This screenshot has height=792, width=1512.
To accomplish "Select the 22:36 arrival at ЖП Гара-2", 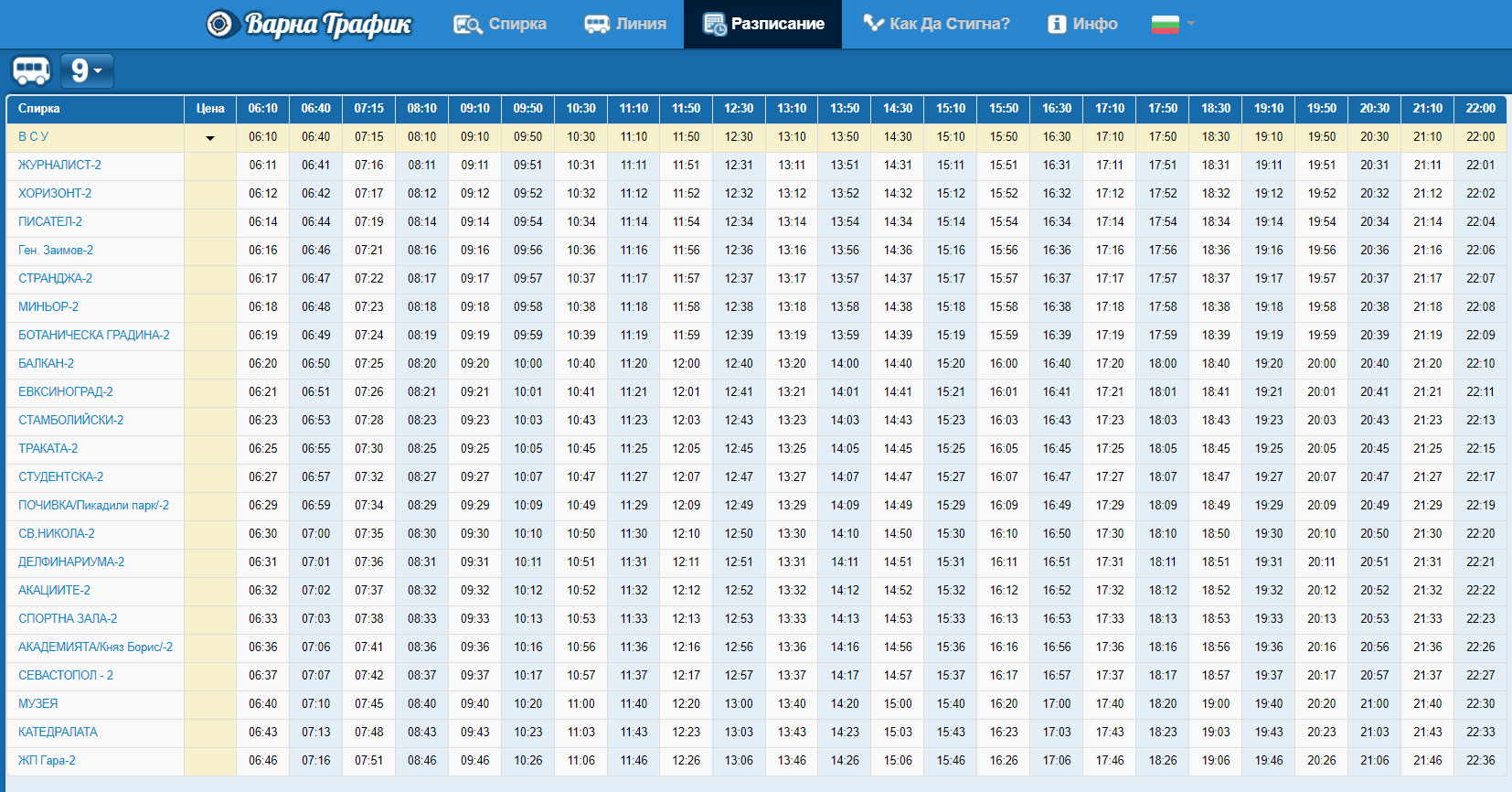I will (1481, 760).
